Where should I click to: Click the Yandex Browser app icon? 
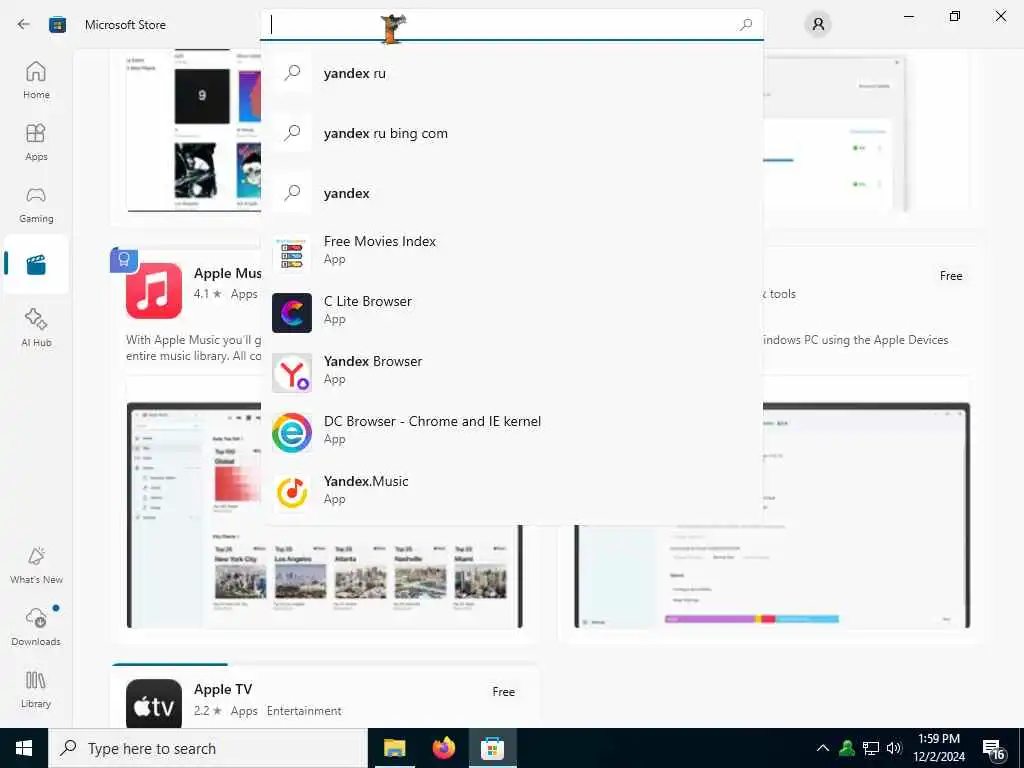tap(292, 373)
